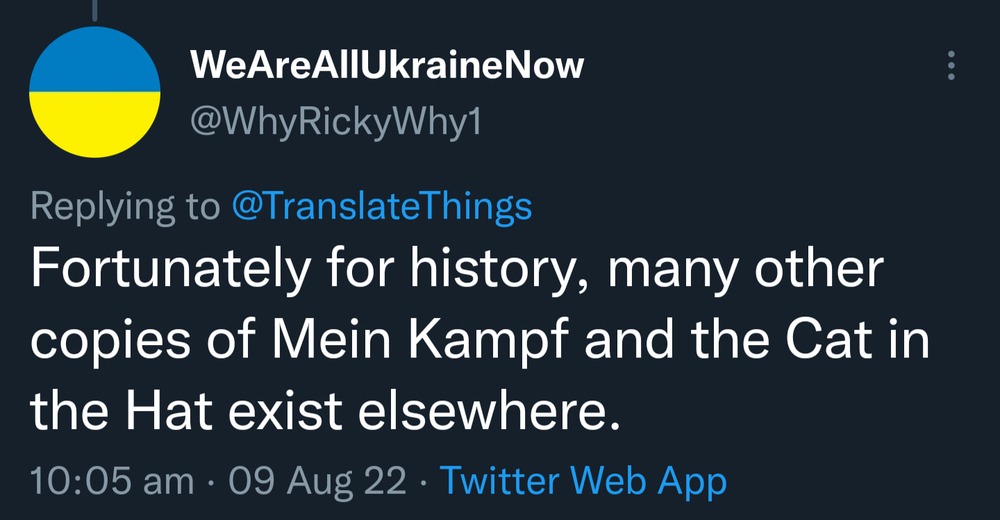The image size is (1000, 520).
Task: Click the "Replying to" label
Action: pos(125,206)
